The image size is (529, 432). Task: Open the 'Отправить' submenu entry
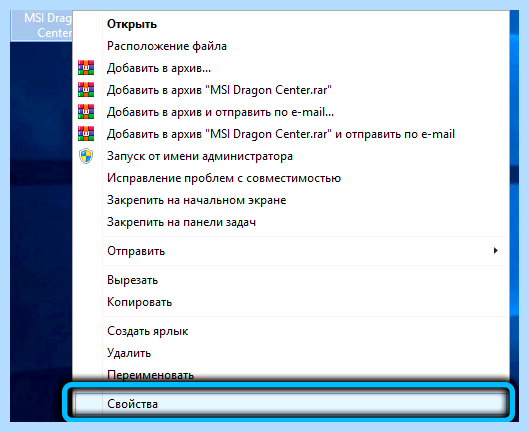pyautogui.click(x=291, y=251)
